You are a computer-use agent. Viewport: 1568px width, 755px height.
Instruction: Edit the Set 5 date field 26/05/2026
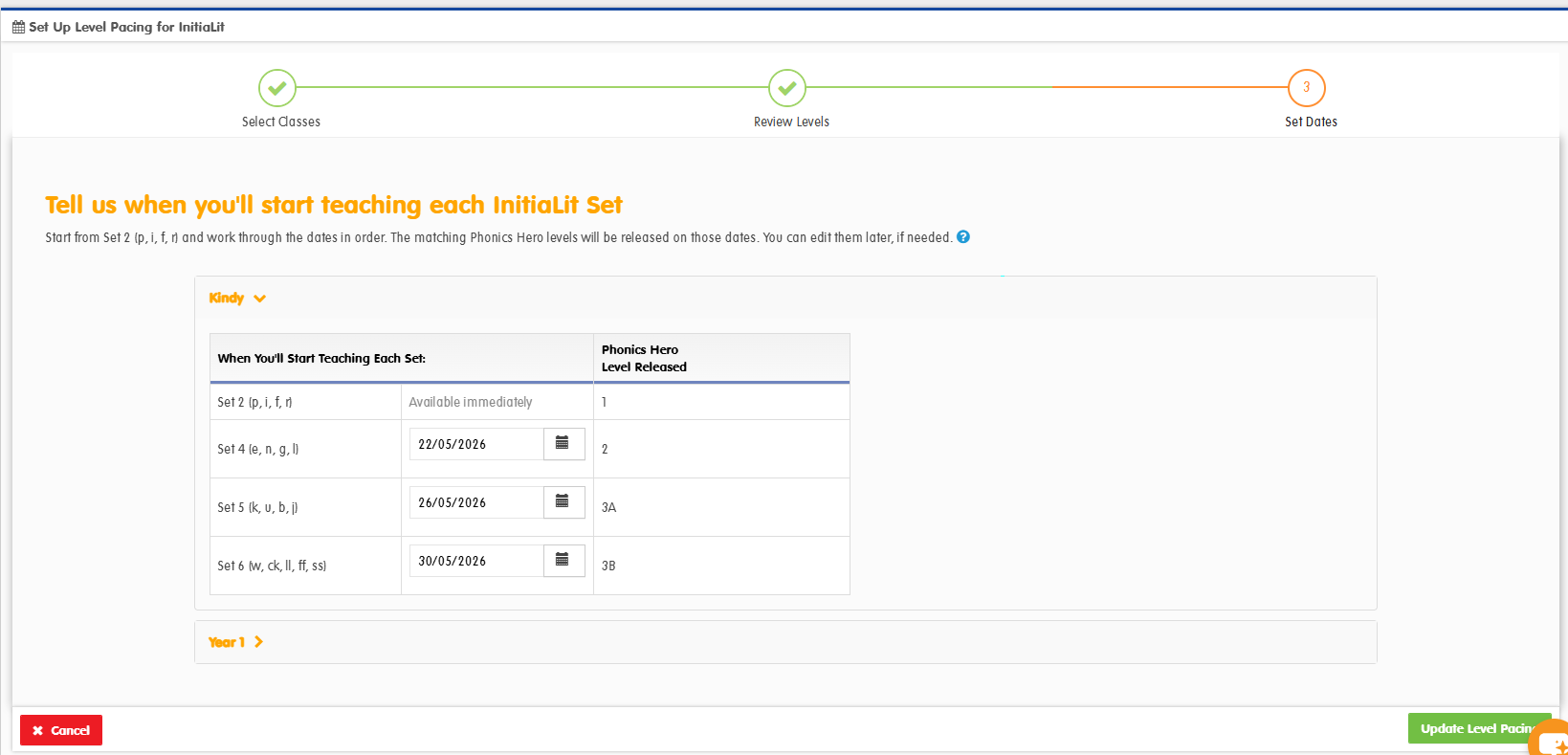pyautogui.click(x=476, y=502)
